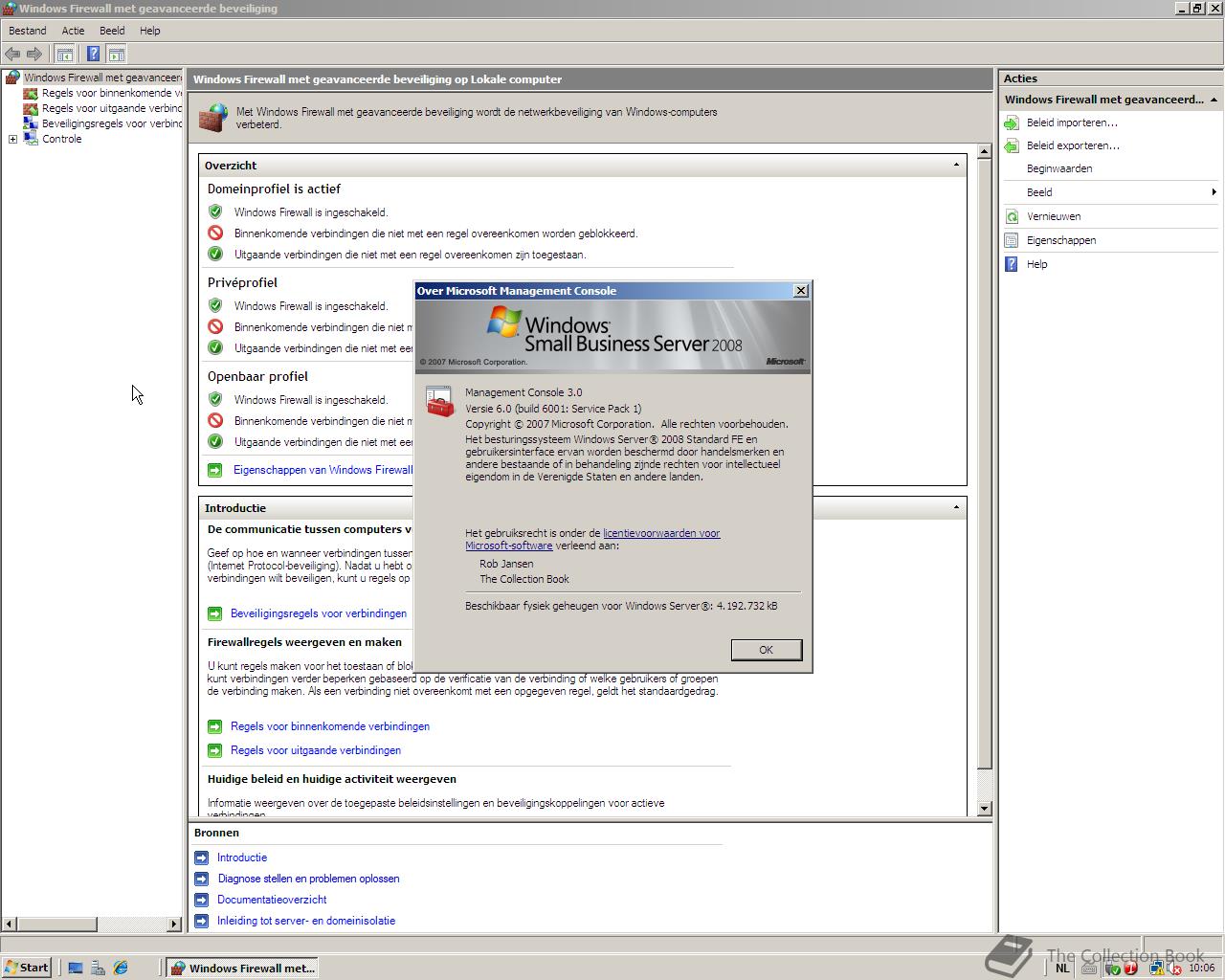Open the Beeld menu

112,31
